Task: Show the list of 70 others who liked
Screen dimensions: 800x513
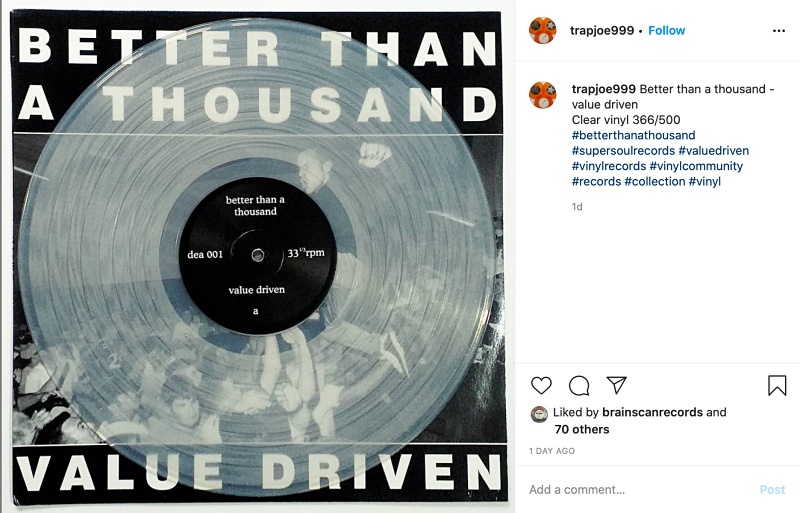Action: pyautogui.click(x=582, y=429)
